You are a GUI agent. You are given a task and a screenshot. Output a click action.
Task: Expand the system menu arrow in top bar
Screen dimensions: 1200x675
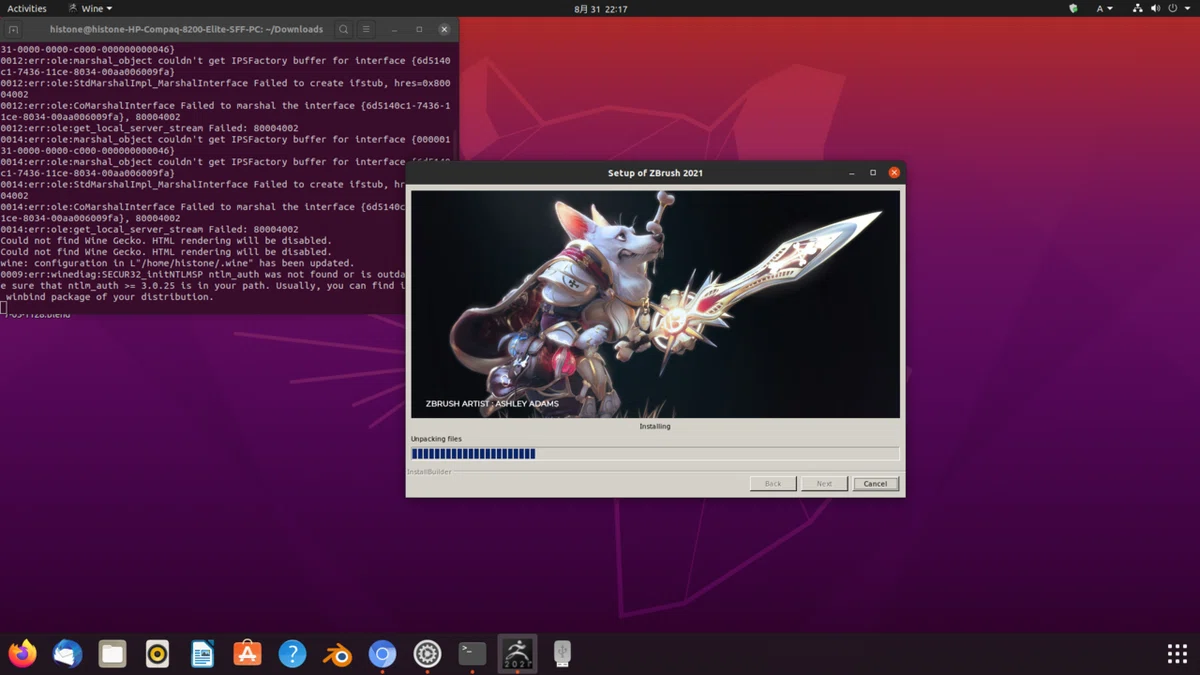point(1186,8)
